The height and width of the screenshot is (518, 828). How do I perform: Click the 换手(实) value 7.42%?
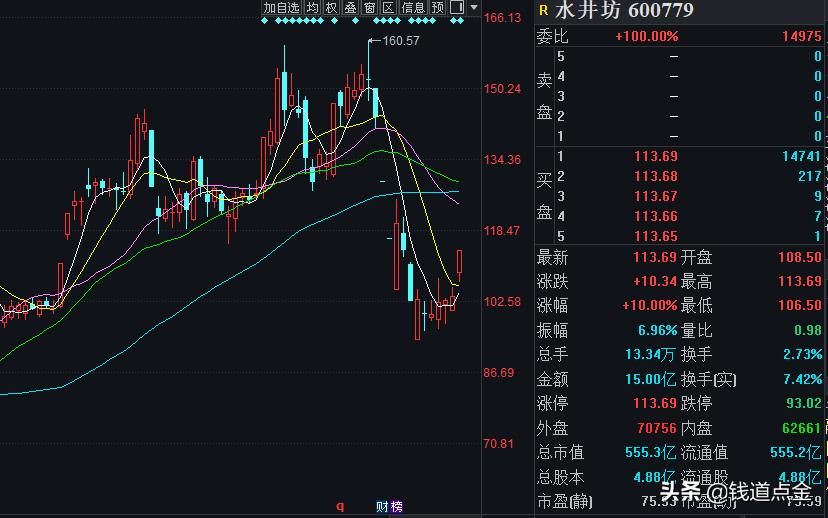[x=802, y=379]
